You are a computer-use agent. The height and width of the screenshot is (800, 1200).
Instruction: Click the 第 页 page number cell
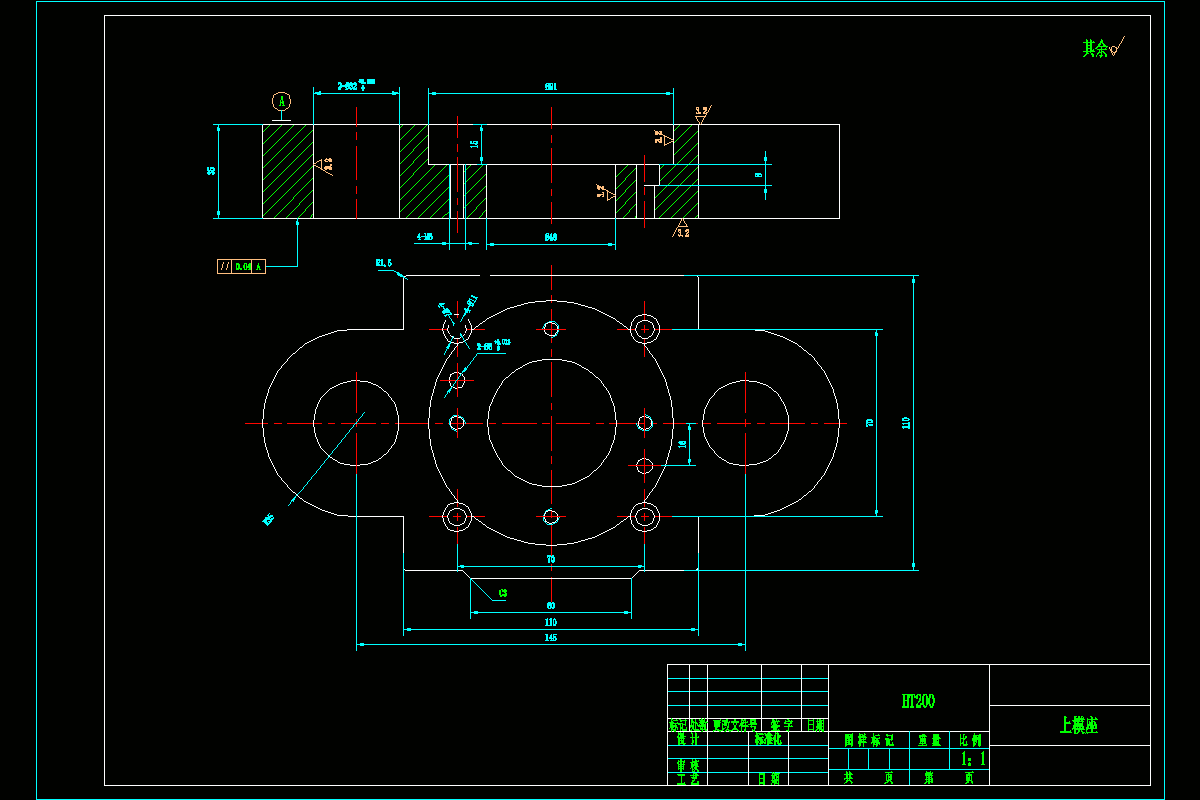coord(947,776)
